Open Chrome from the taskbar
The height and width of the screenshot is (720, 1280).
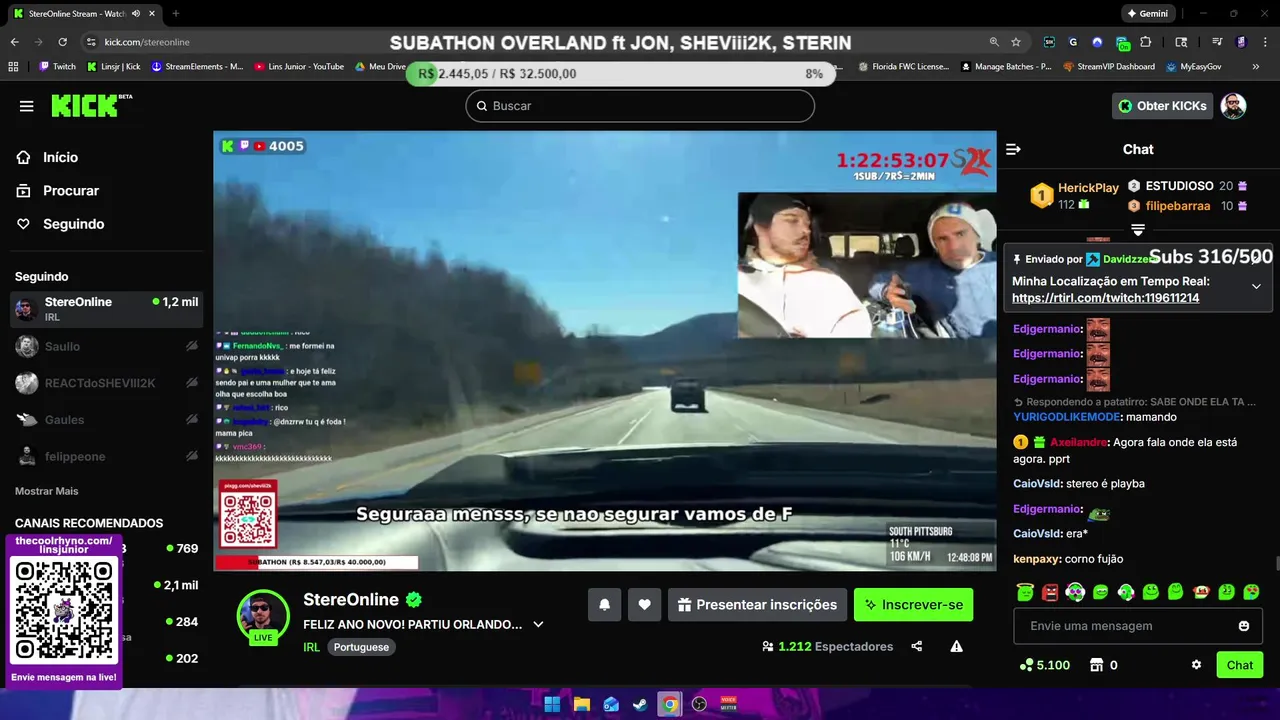click(670, 704)
